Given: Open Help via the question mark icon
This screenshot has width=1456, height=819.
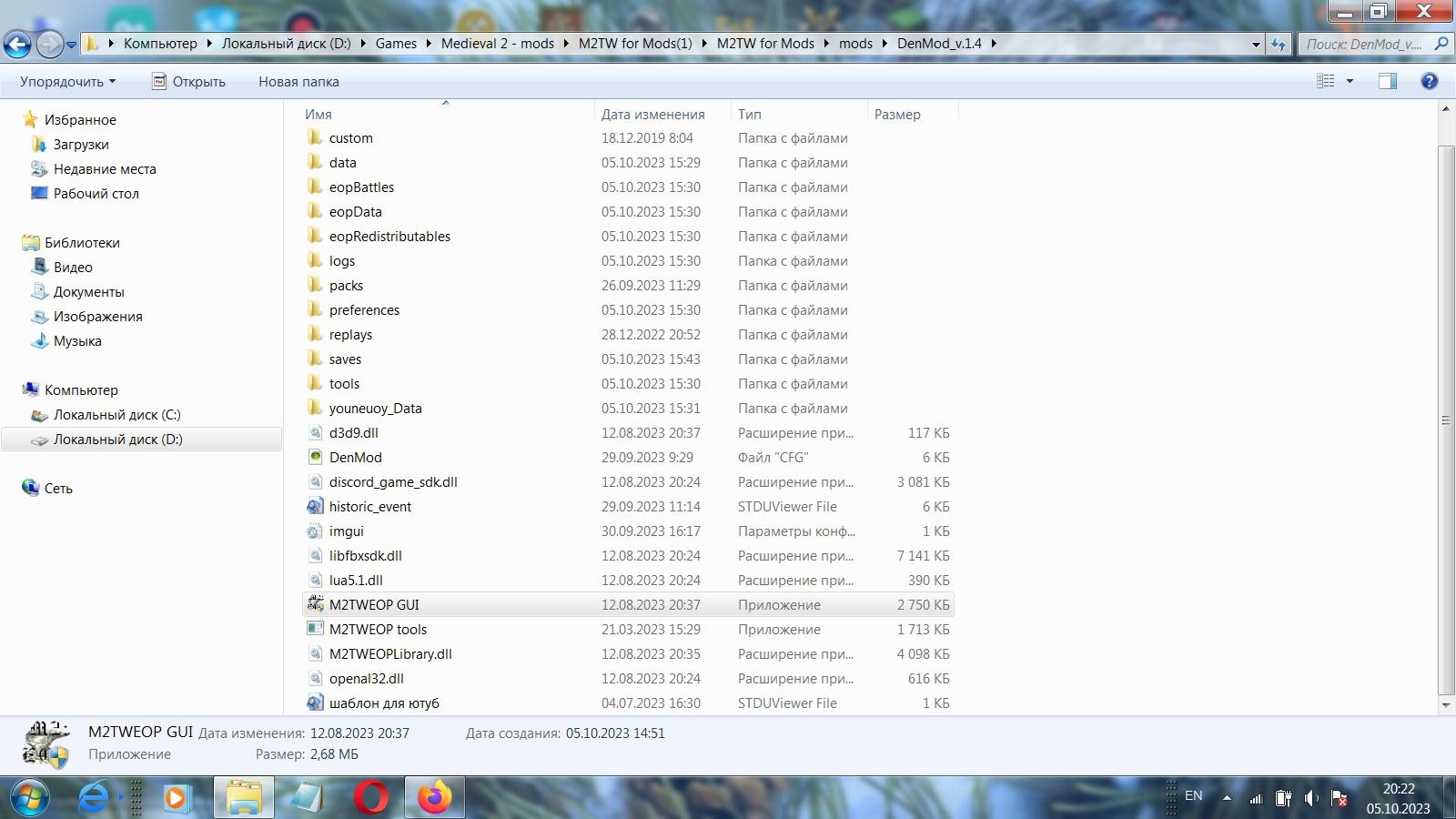Looking at the screenshot, I should 1430,81.
